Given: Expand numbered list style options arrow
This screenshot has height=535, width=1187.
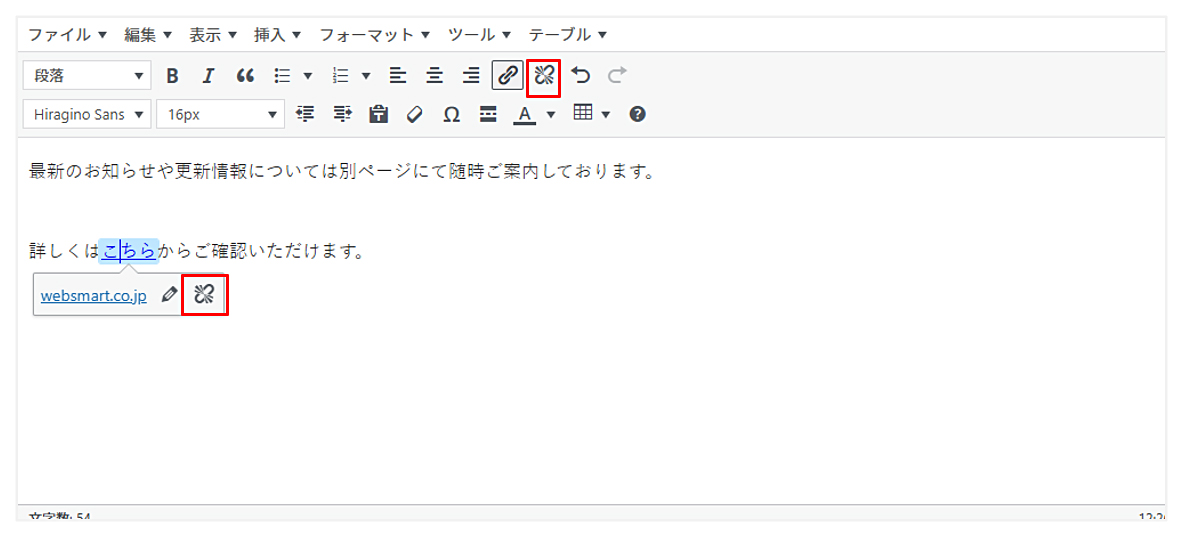Looking at the screenshot, I should point(366,76).
